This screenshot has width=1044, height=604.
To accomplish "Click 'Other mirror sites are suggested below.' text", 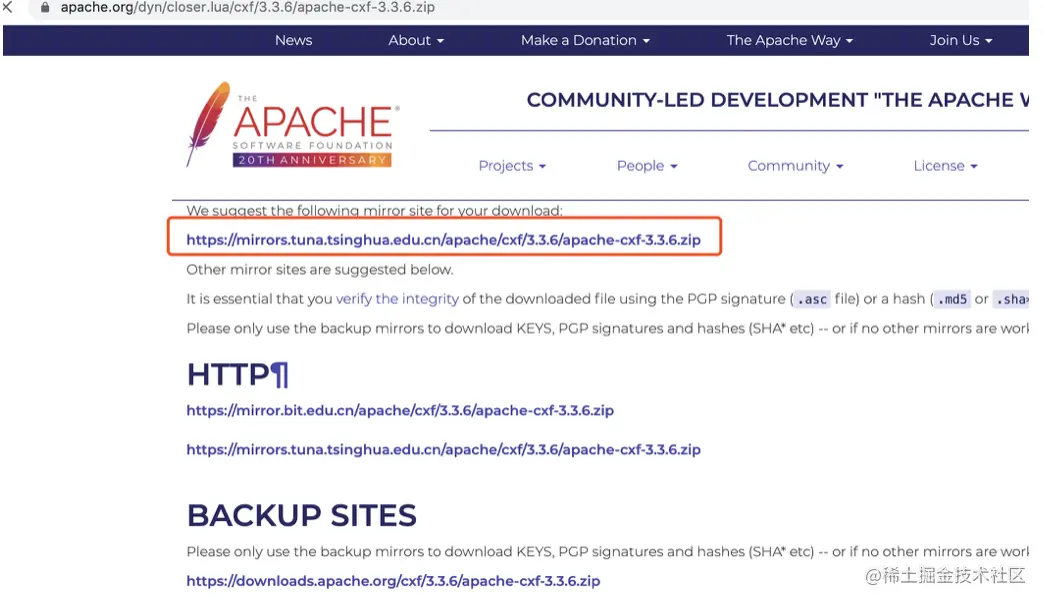I will [320, 270].
